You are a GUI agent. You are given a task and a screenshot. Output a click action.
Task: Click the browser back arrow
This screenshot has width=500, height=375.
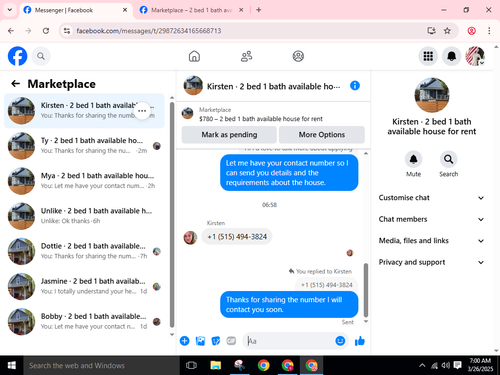pos(11,31)
